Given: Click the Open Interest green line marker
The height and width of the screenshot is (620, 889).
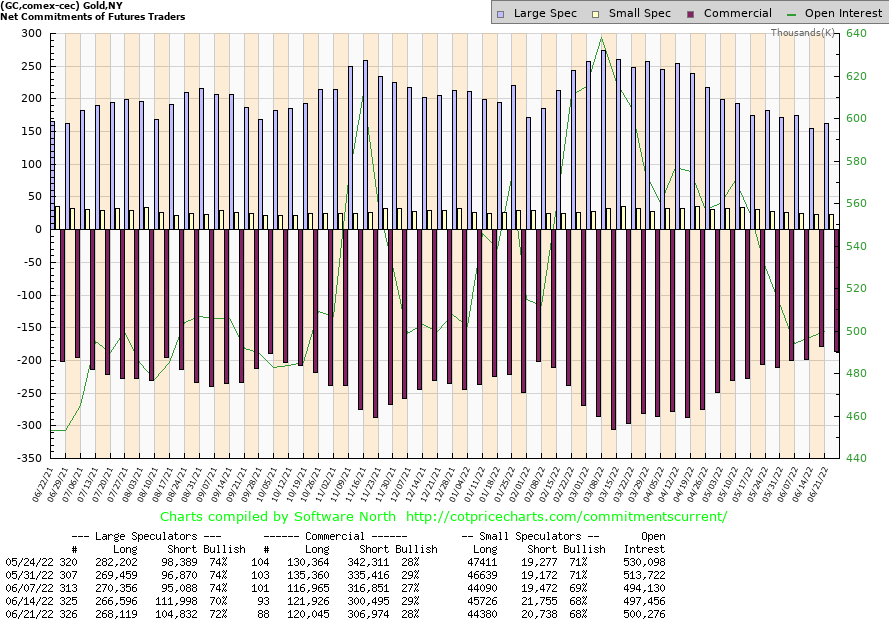Looking at the screenshot, I should click(795, 14).
